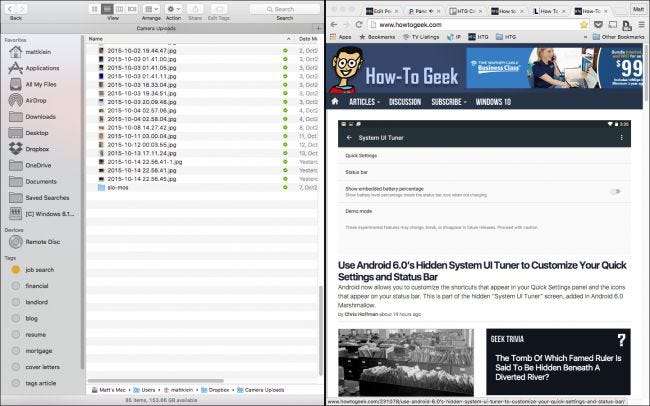
Task: Open DISCUSSION on How-To Geek
Action: (x=405, y=102)
